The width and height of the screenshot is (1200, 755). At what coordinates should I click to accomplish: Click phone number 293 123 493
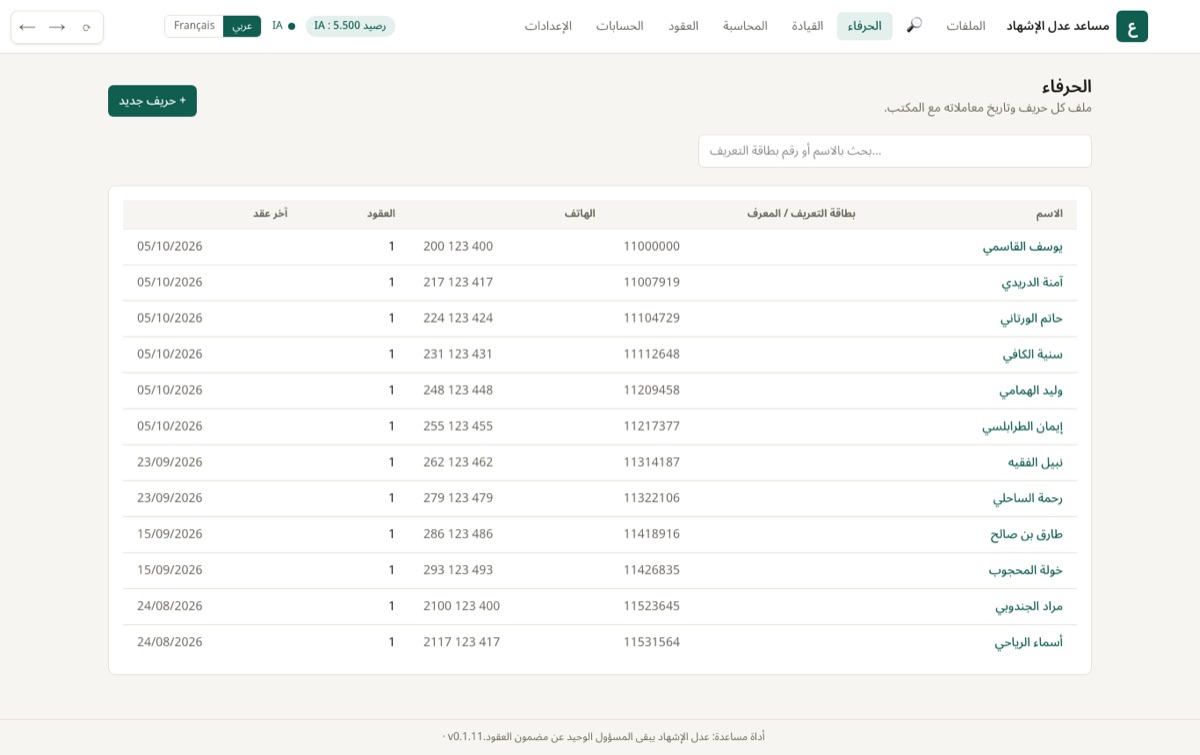pyautogui.click(x=458, y=570)
